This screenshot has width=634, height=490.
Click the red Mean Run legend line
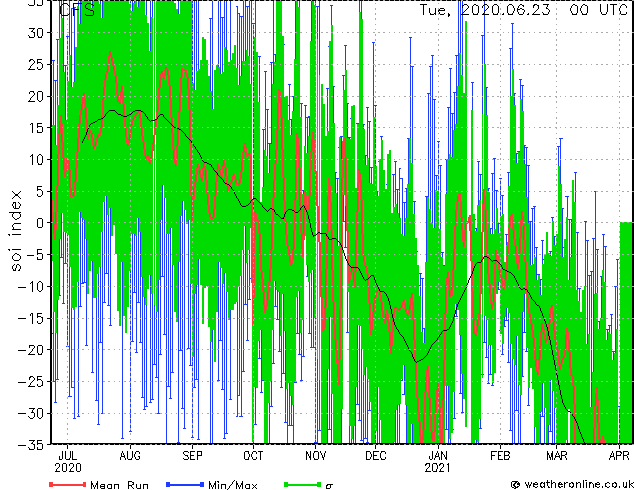click(x=68, y=484)
